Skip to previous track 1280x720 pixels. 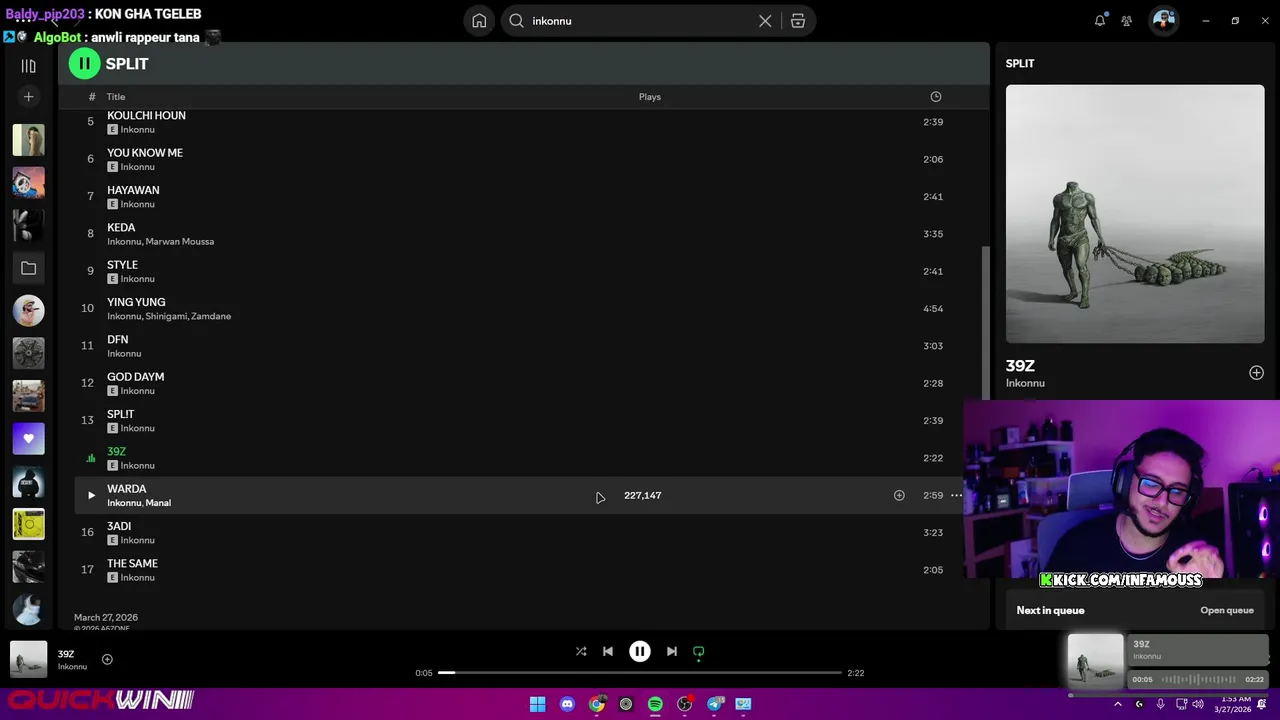[608, 651]
